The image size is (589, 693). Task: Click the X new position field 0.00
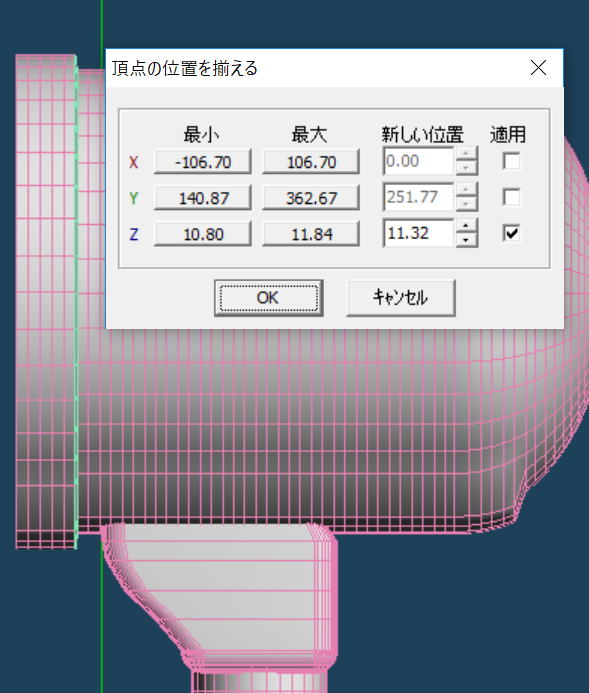pos(419,161)
